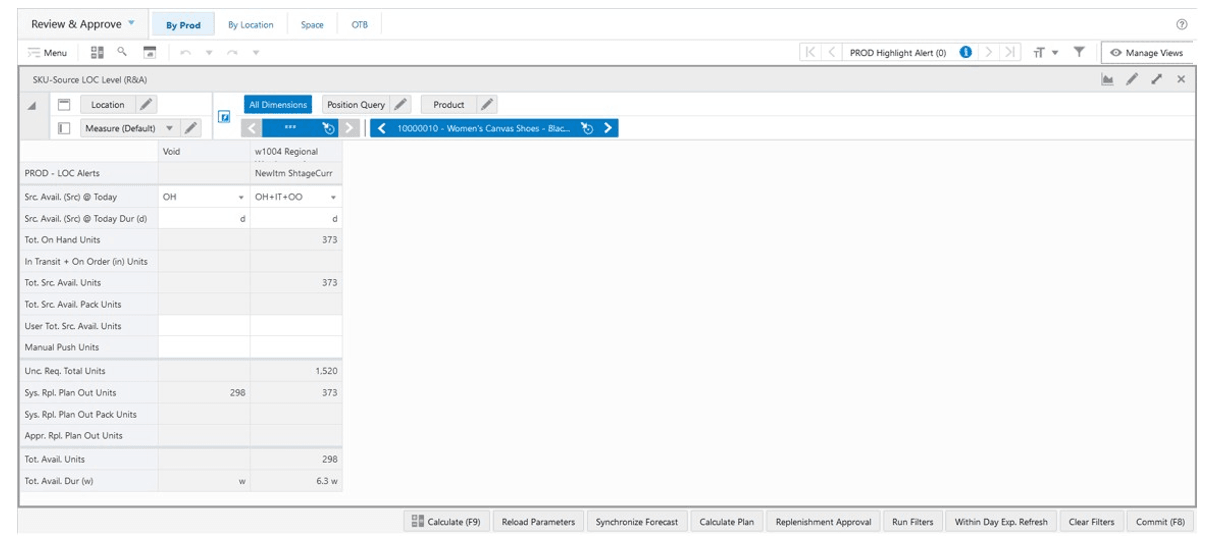Edit Location dimension with pencil icon
Viewport: 1207px width, 548px height.
(146, 104)
